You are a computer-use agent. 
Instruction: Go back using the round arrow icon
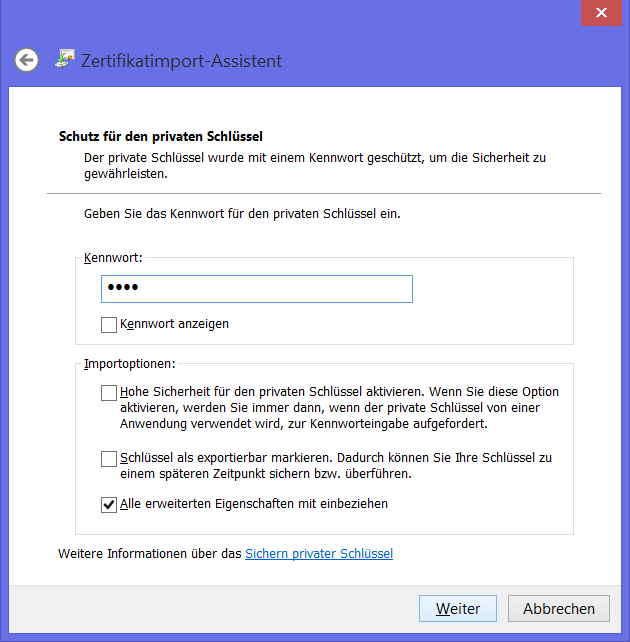pos(27,60)
